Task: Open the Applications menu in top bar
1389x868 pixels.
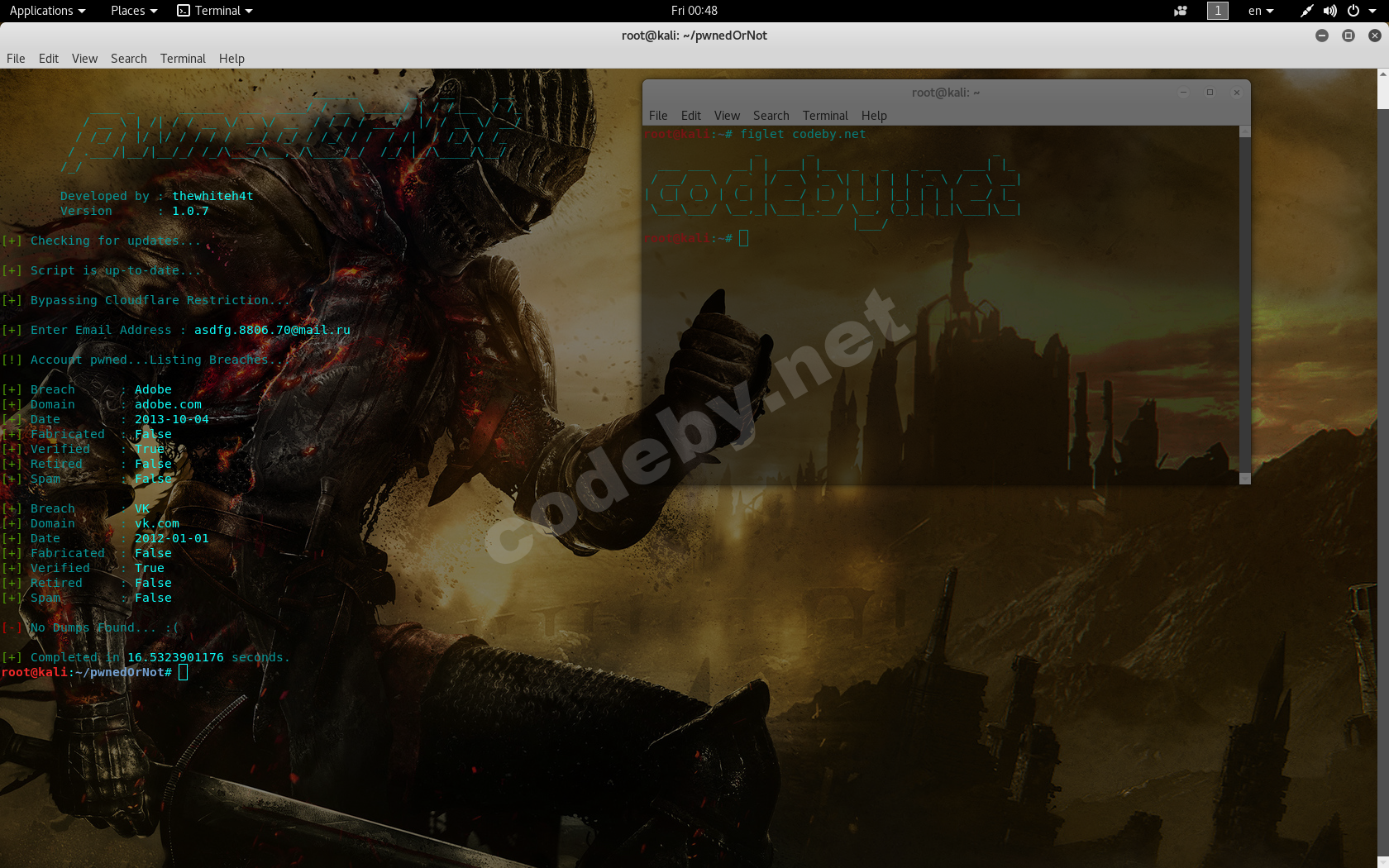Action: tap(47, 11)
